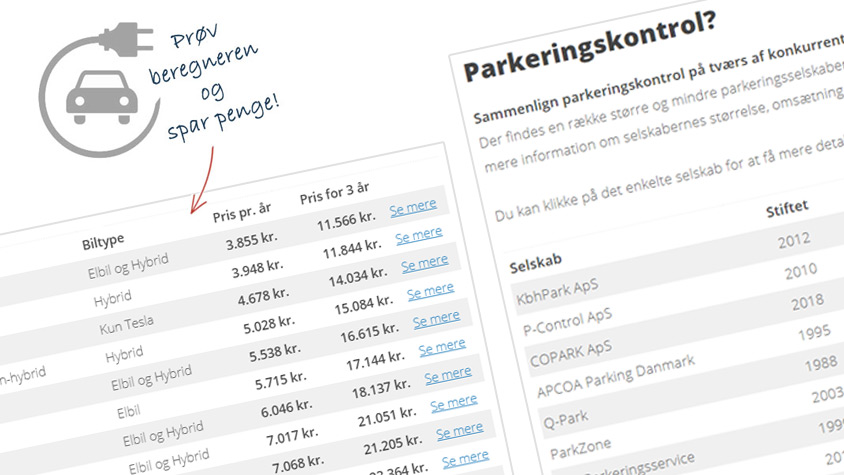Select P-Control ApS in the company list

[x=569, y=322]
